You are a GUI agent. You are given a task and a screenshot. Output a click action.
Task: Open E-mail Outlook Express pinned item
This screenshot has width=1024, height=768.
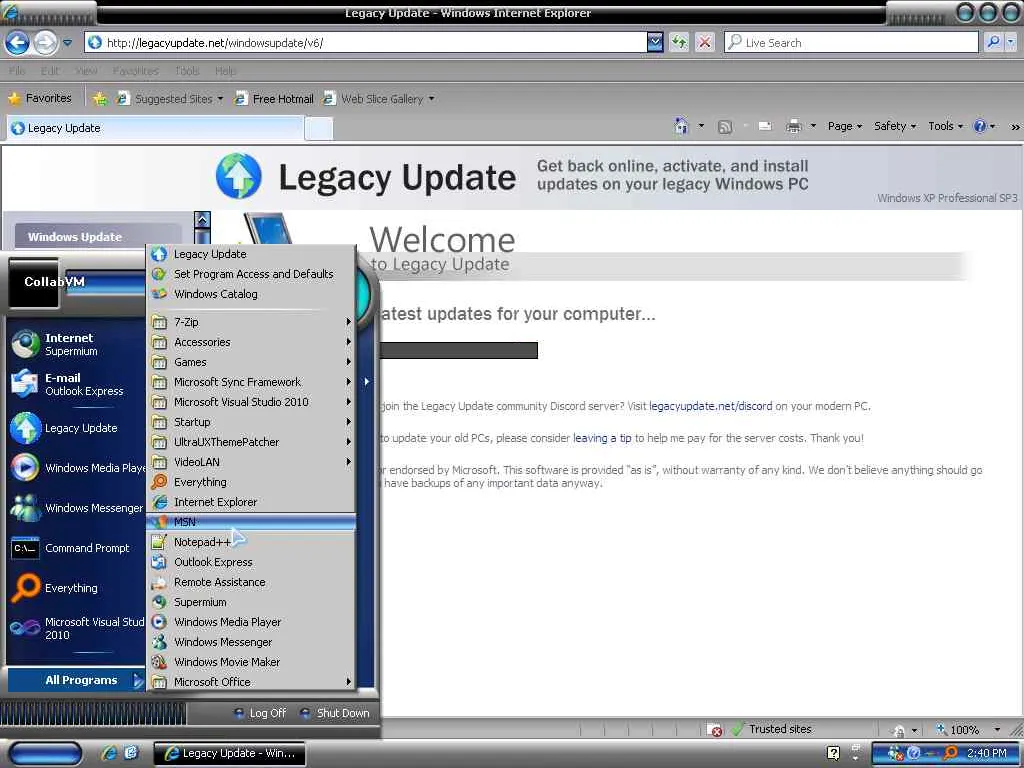pyautogui.click(x=73, y=384)
